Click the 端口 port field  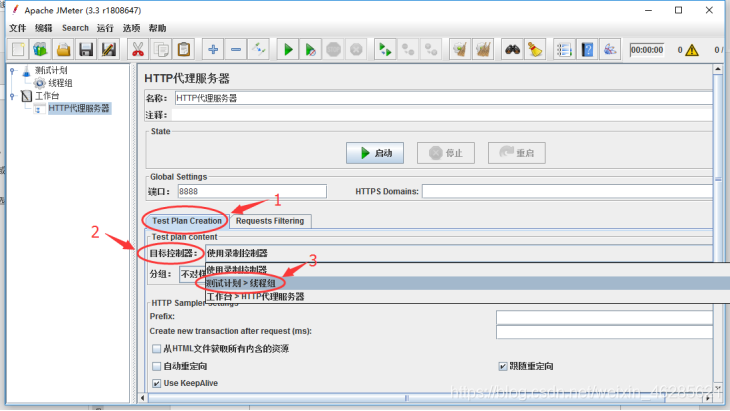click(x=252, y=191)
